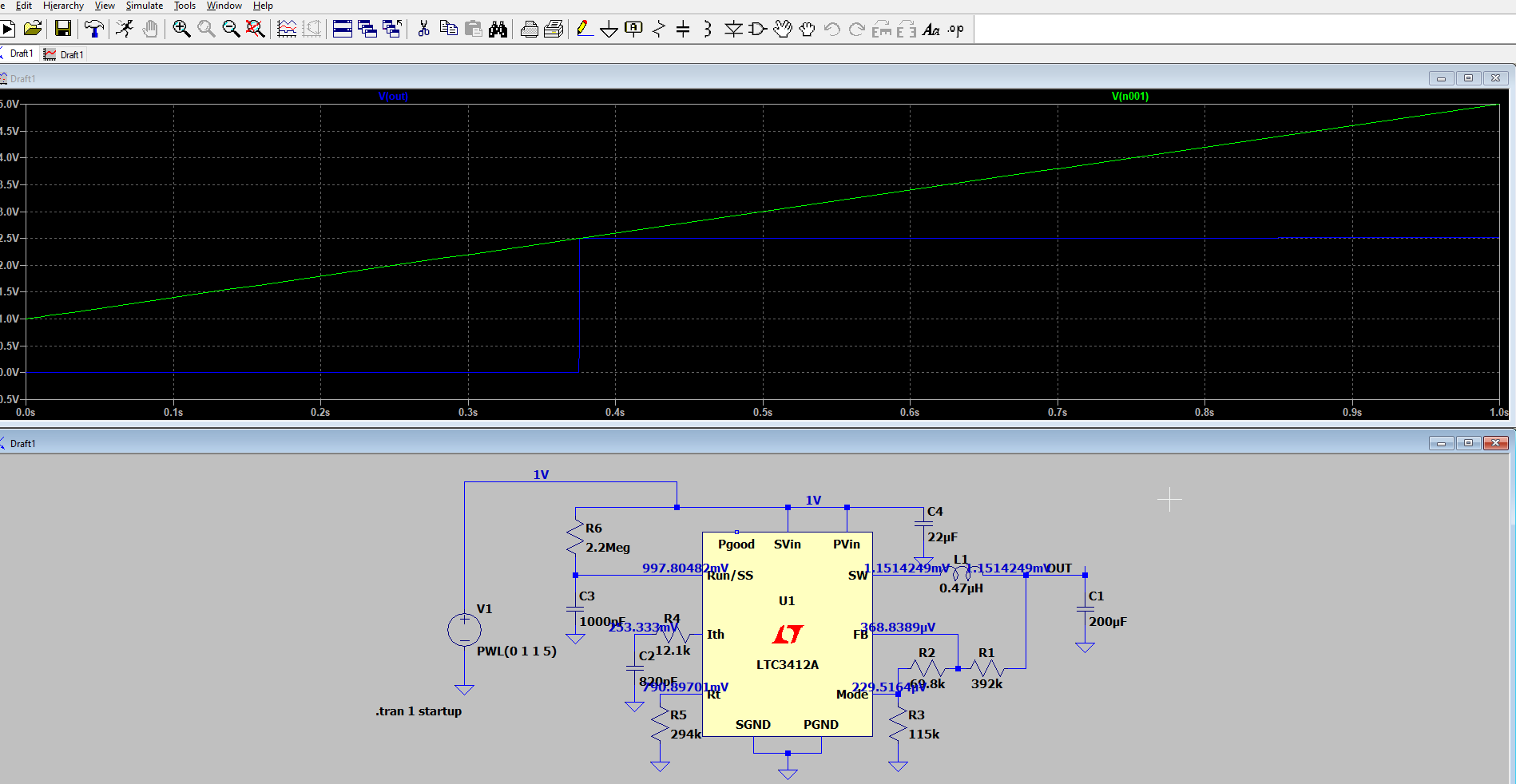Click the 0.5s time axis label
The height and width of the screenshot is (784, 1516).
point(763,413)
